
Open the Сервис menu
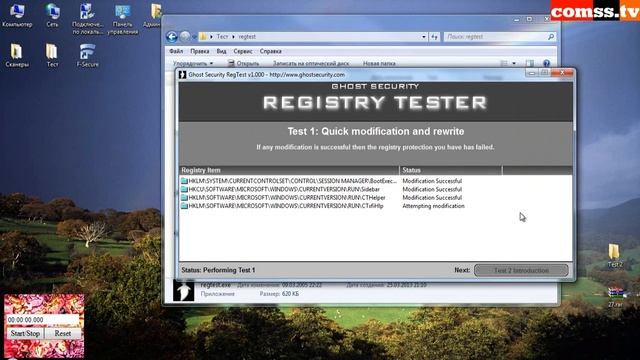(x=243, y=51)
